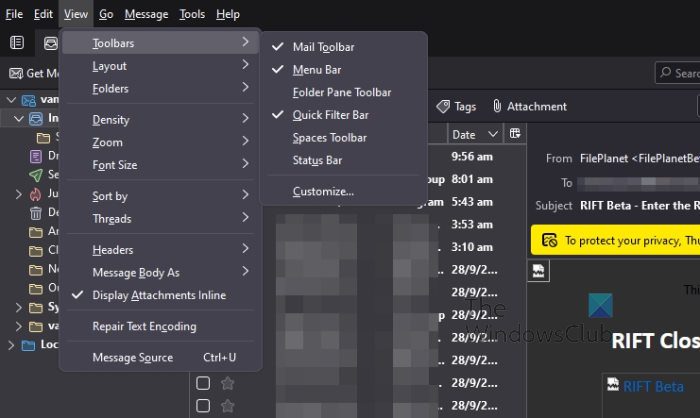Viewport: 700px width, 418px height.
Task: Open the Message Body As submenu
Action: [160, 272]
